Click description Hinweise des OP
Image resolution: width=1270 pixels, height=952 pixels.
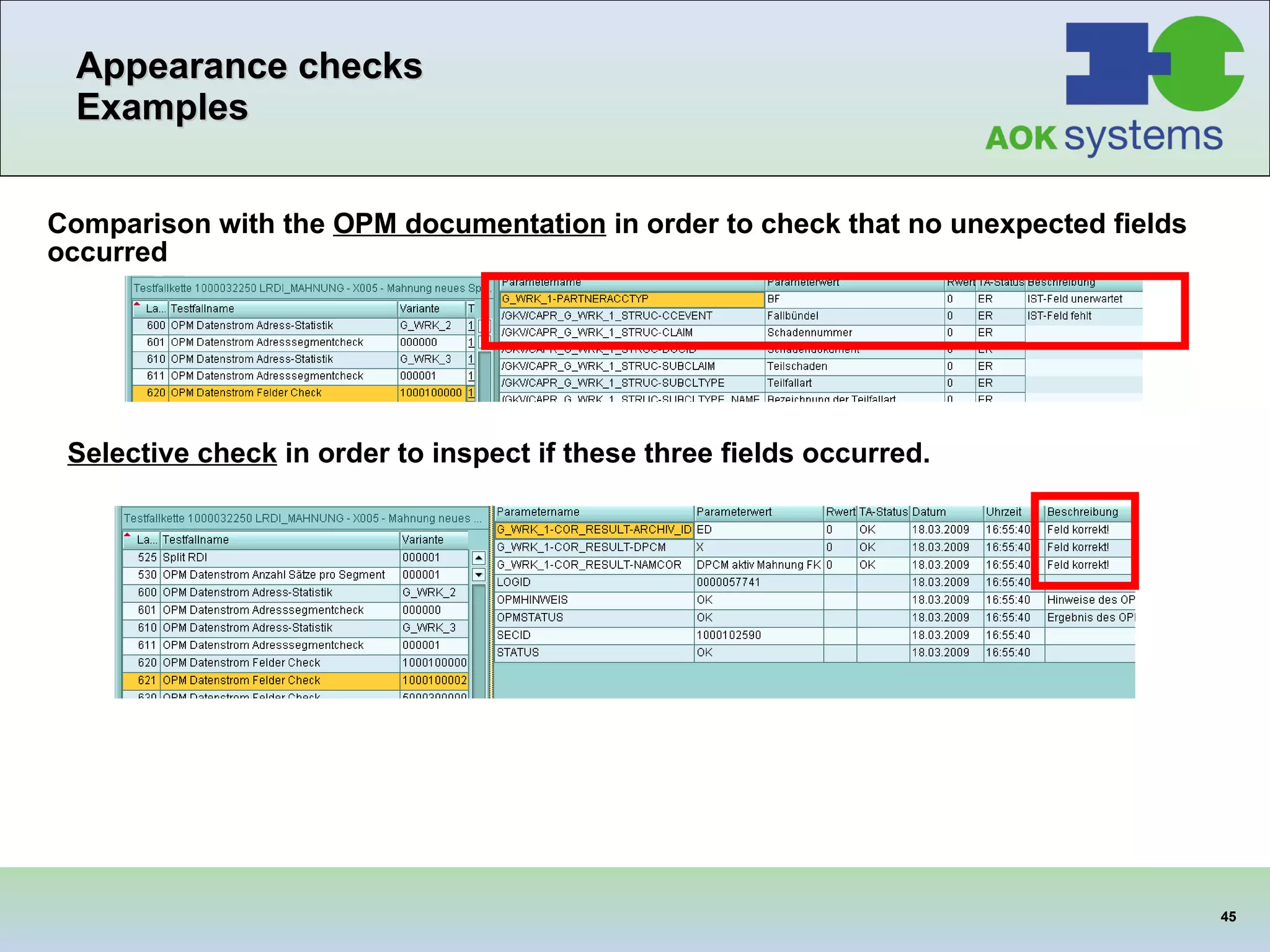click(1091, 600)
